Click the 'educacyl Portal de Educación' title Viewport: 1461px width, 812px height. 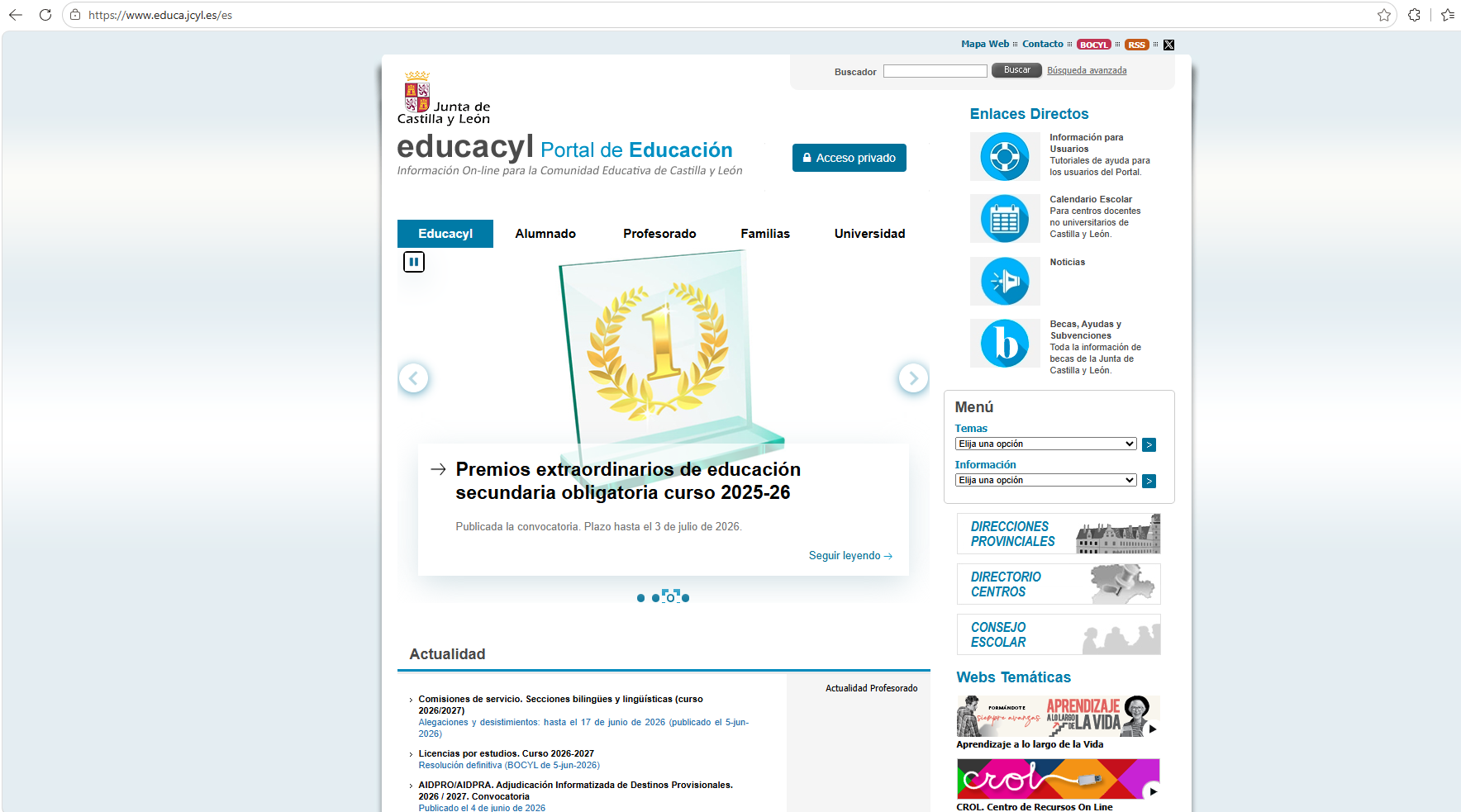click(565, 148)
